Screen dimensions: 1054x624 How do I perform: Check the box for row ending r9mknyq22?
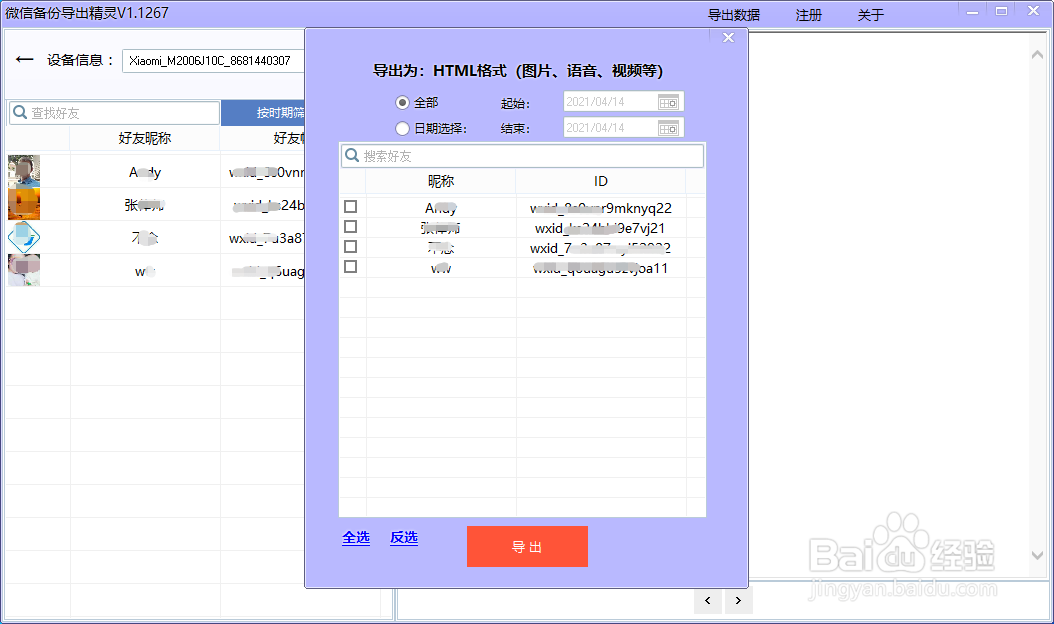click(350, 206)
